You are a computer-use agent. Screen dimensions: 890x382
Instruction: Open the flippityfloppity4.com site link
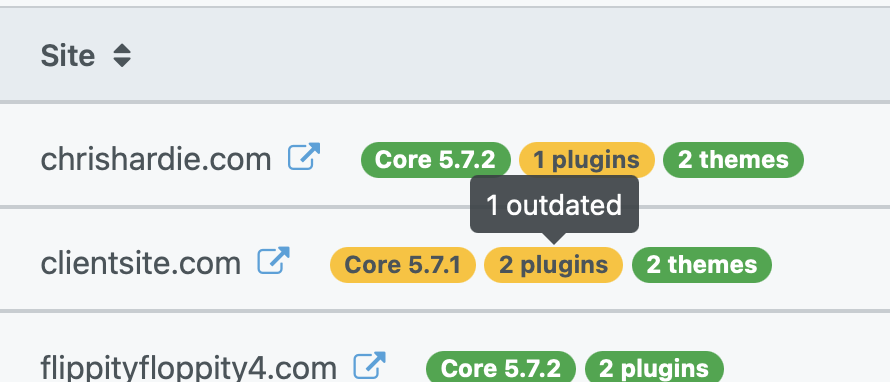(x=188, y=368)
